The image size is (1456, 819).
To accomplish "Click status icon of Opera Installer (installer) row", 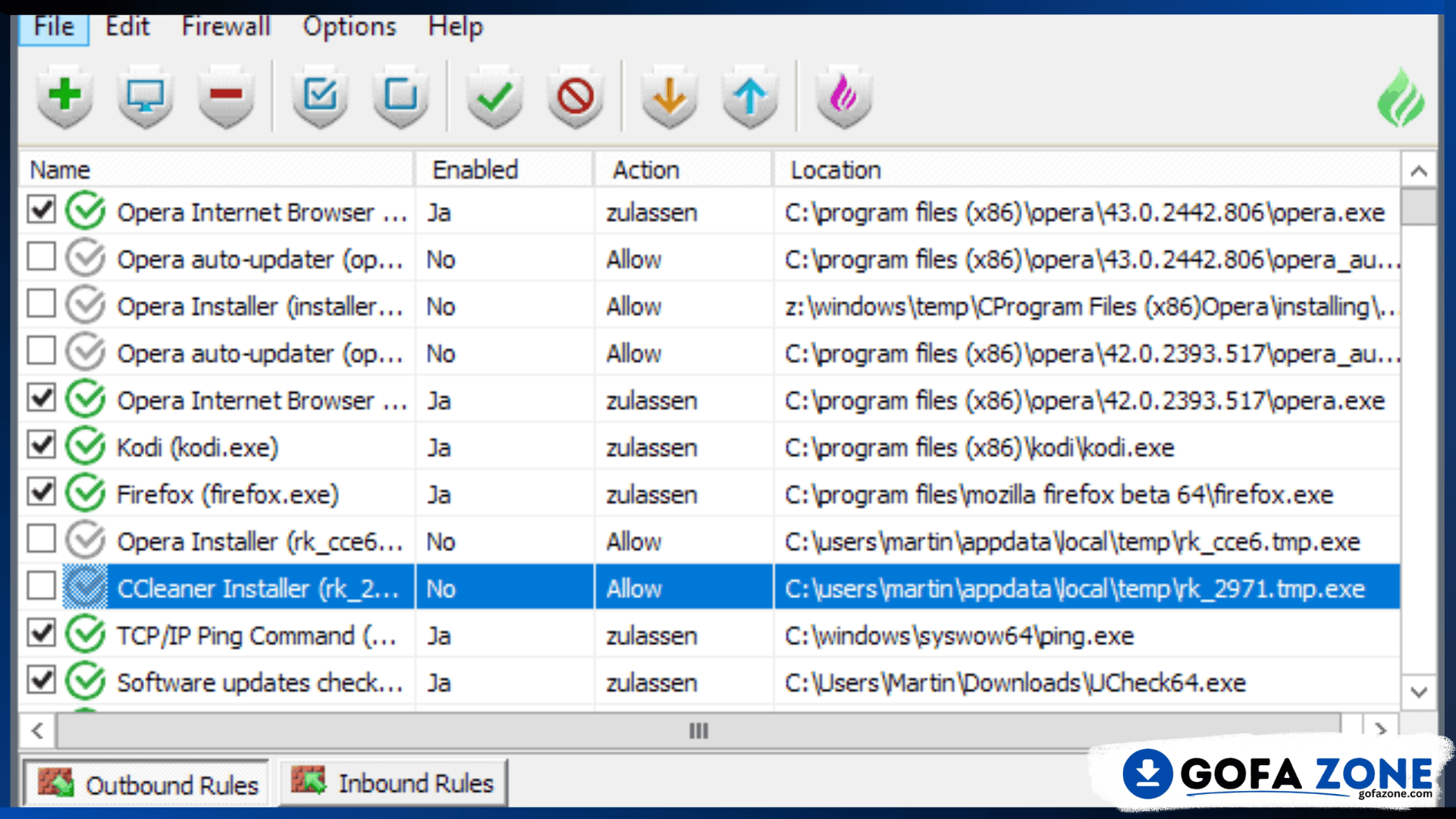I will point(86,305).
